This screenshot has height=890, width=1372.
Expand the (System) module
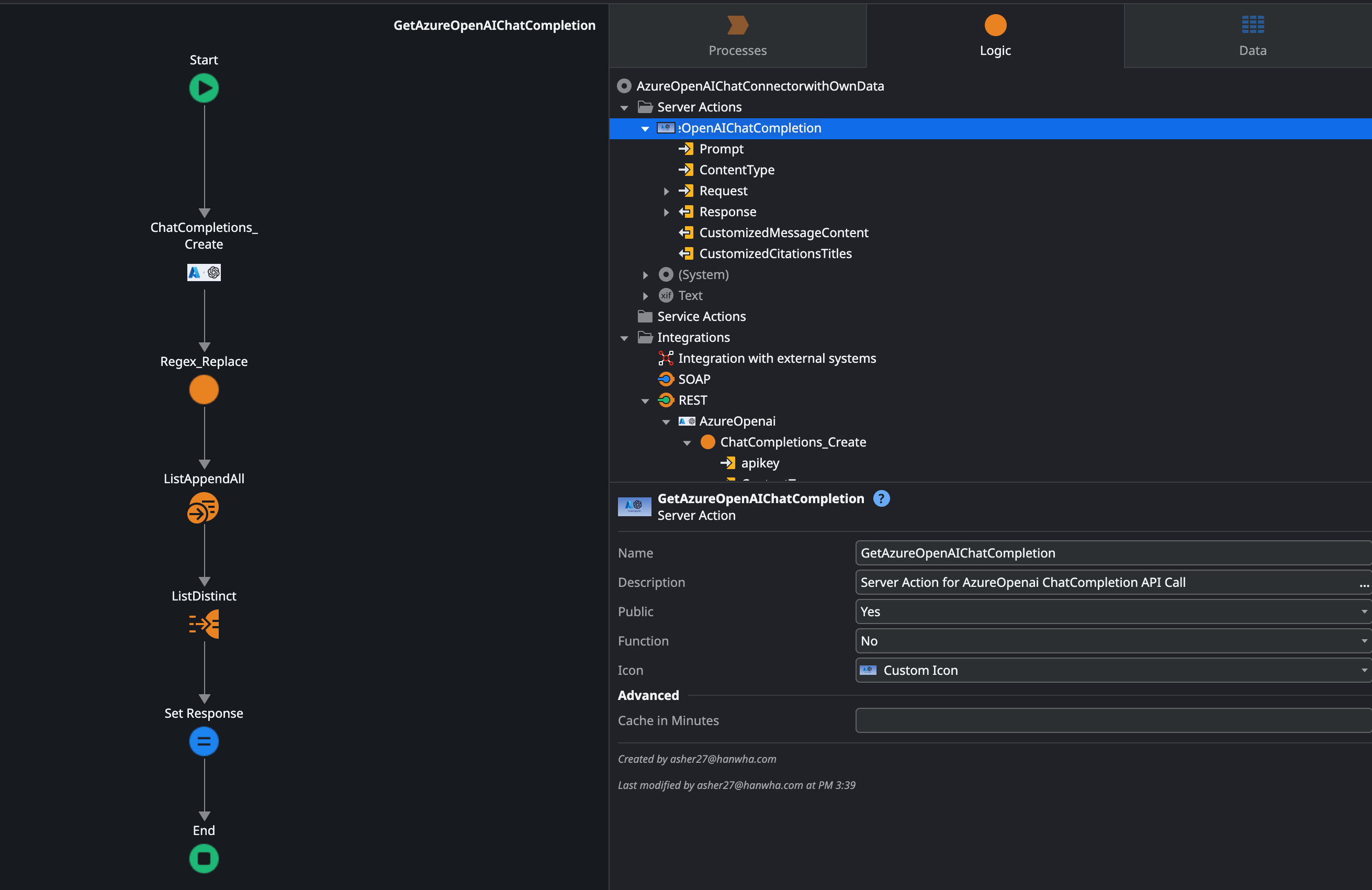(645, 274)
